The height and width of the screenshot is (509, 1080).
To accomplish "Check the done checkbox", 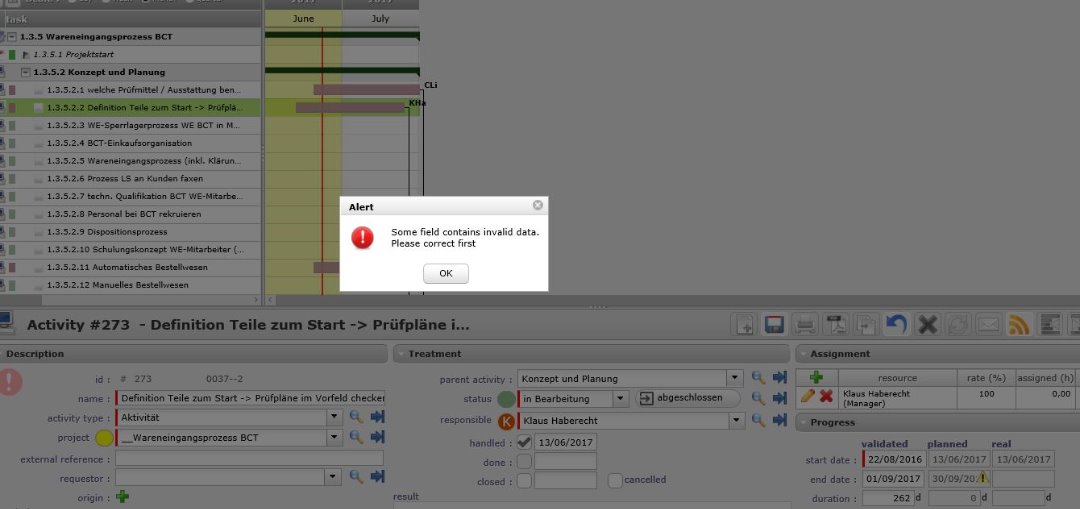I will point(524,461).
